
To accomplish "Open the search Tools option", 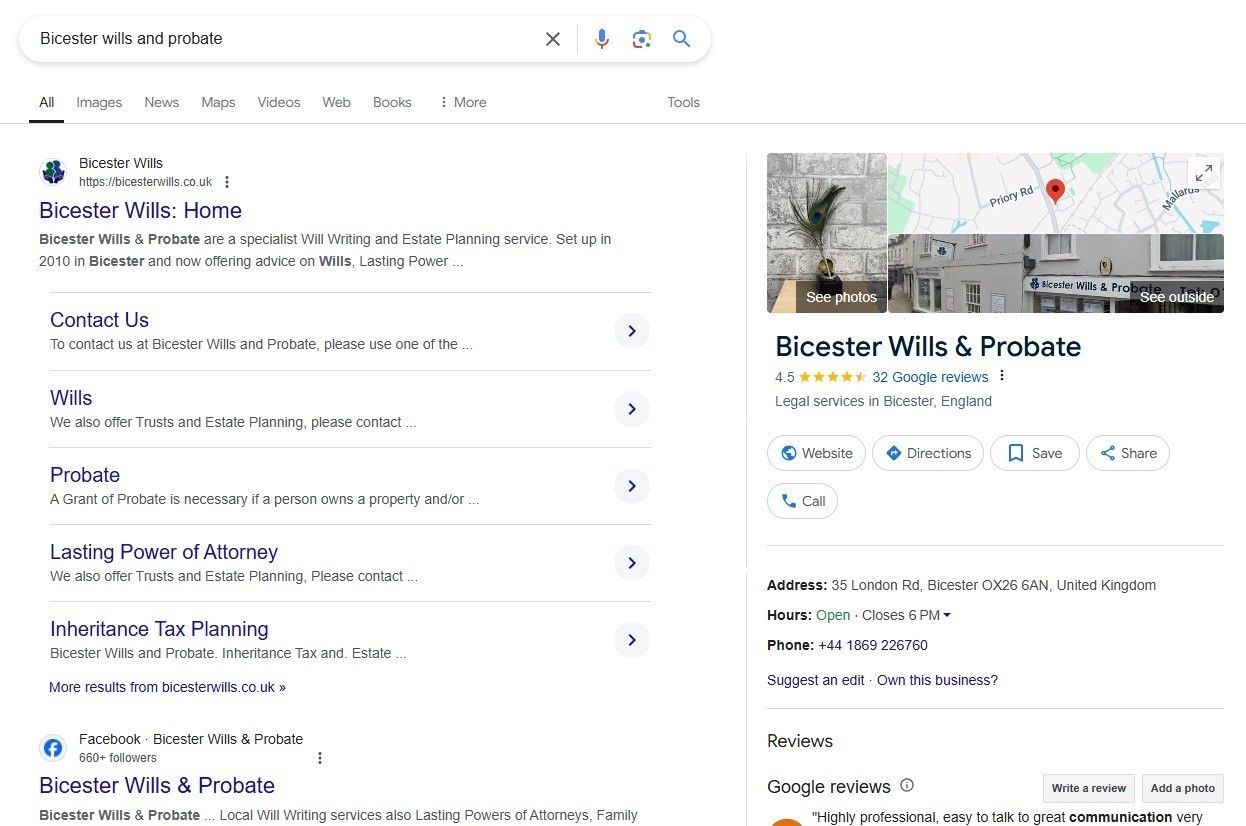I will point(683,102).
